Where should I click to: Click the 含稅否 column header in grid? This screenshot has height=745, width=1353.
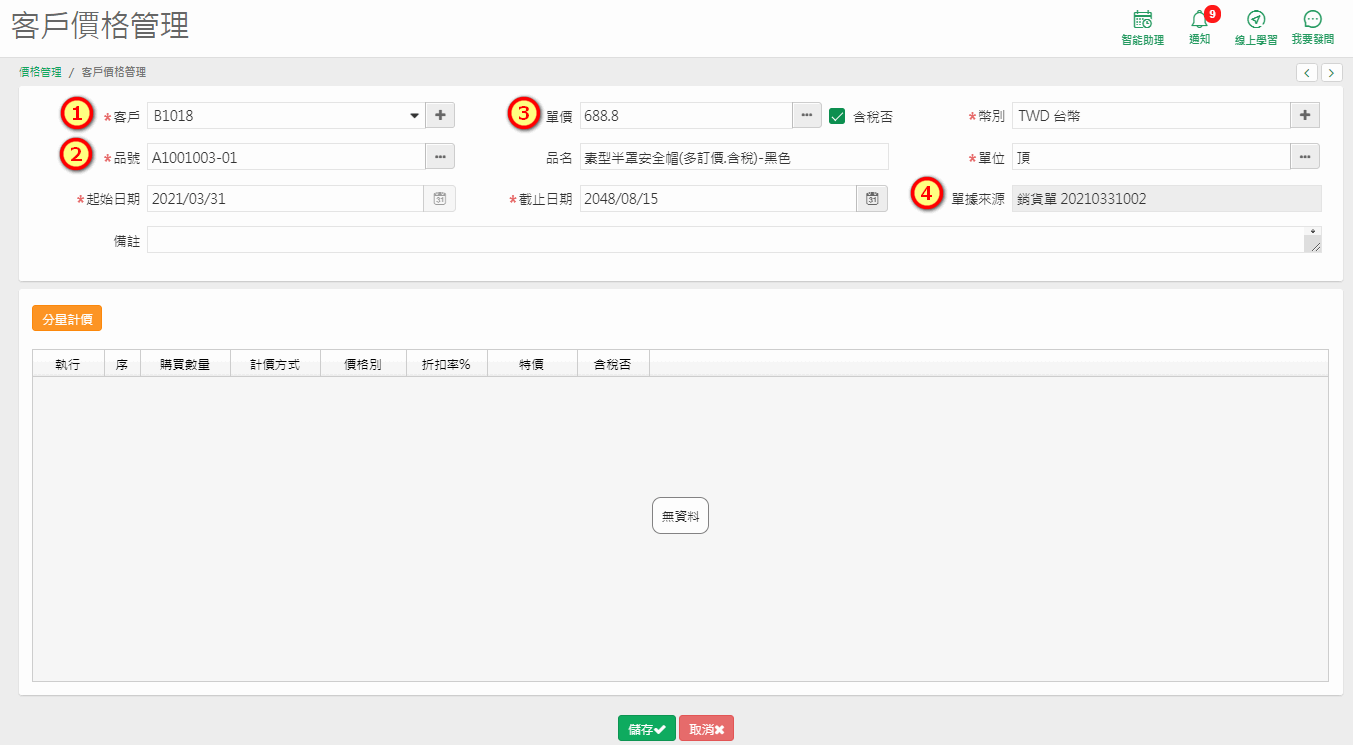coord(613,364)
